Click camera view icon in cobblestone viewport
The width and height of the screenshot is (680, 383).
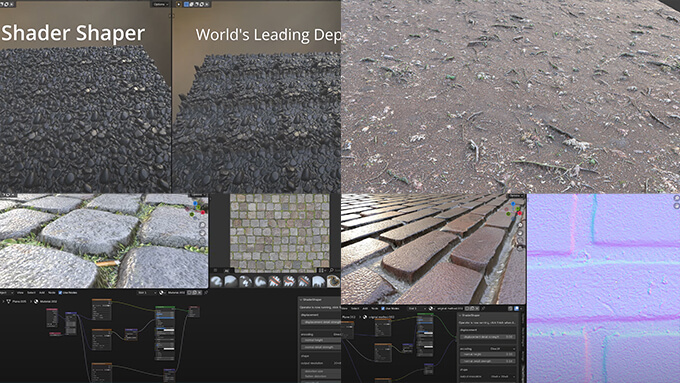203,241
